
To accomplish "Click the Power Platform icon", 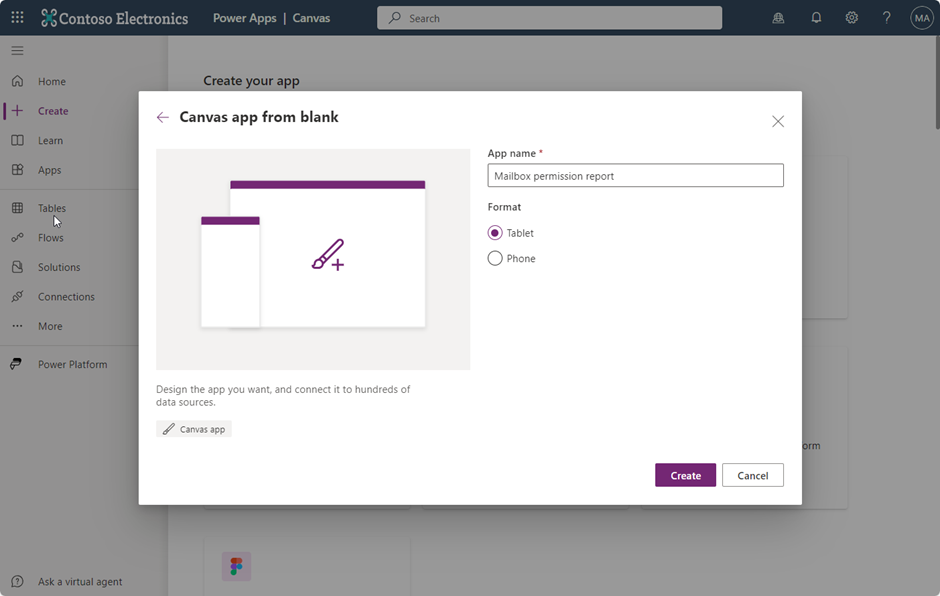I will [16, 364].
